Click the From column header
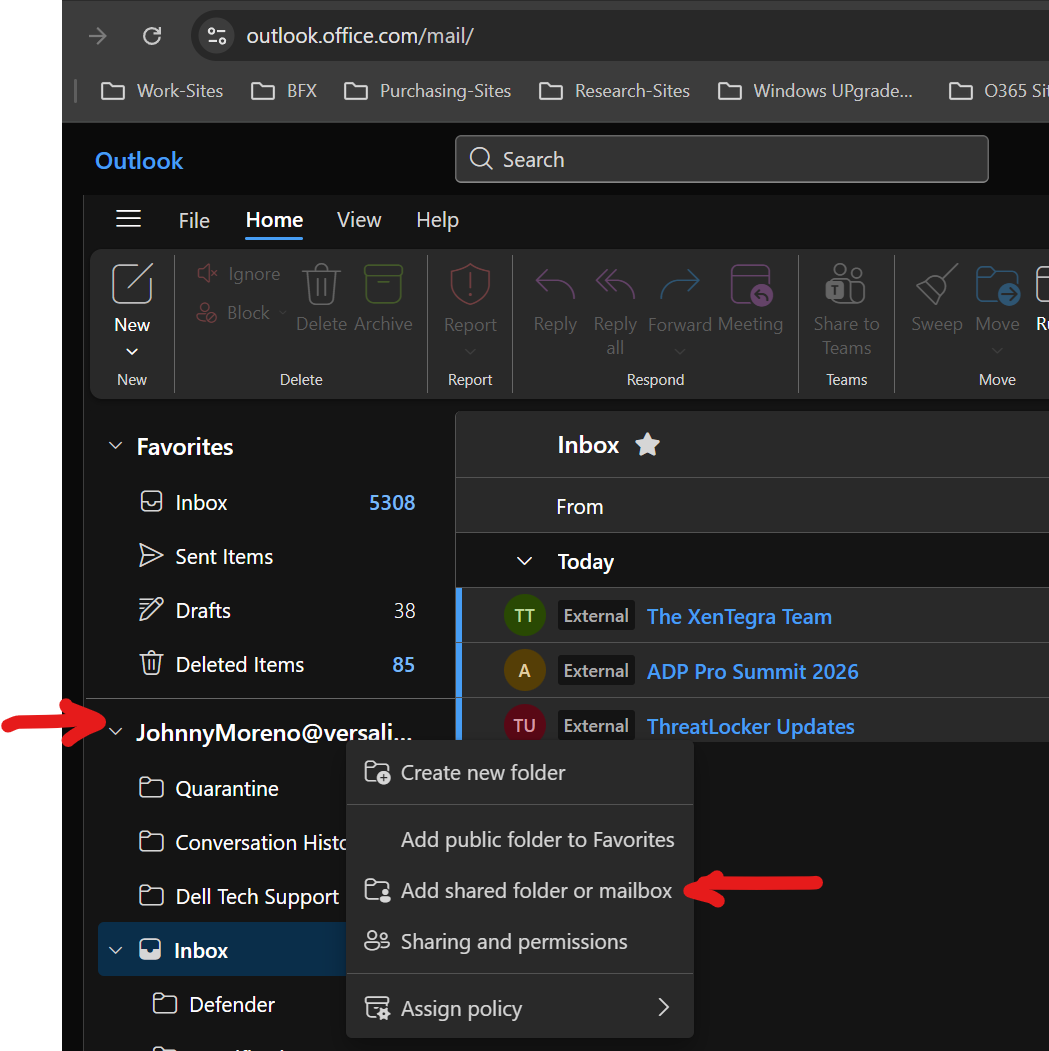This screenshot has height=1051, width=1049. [580, 507]
